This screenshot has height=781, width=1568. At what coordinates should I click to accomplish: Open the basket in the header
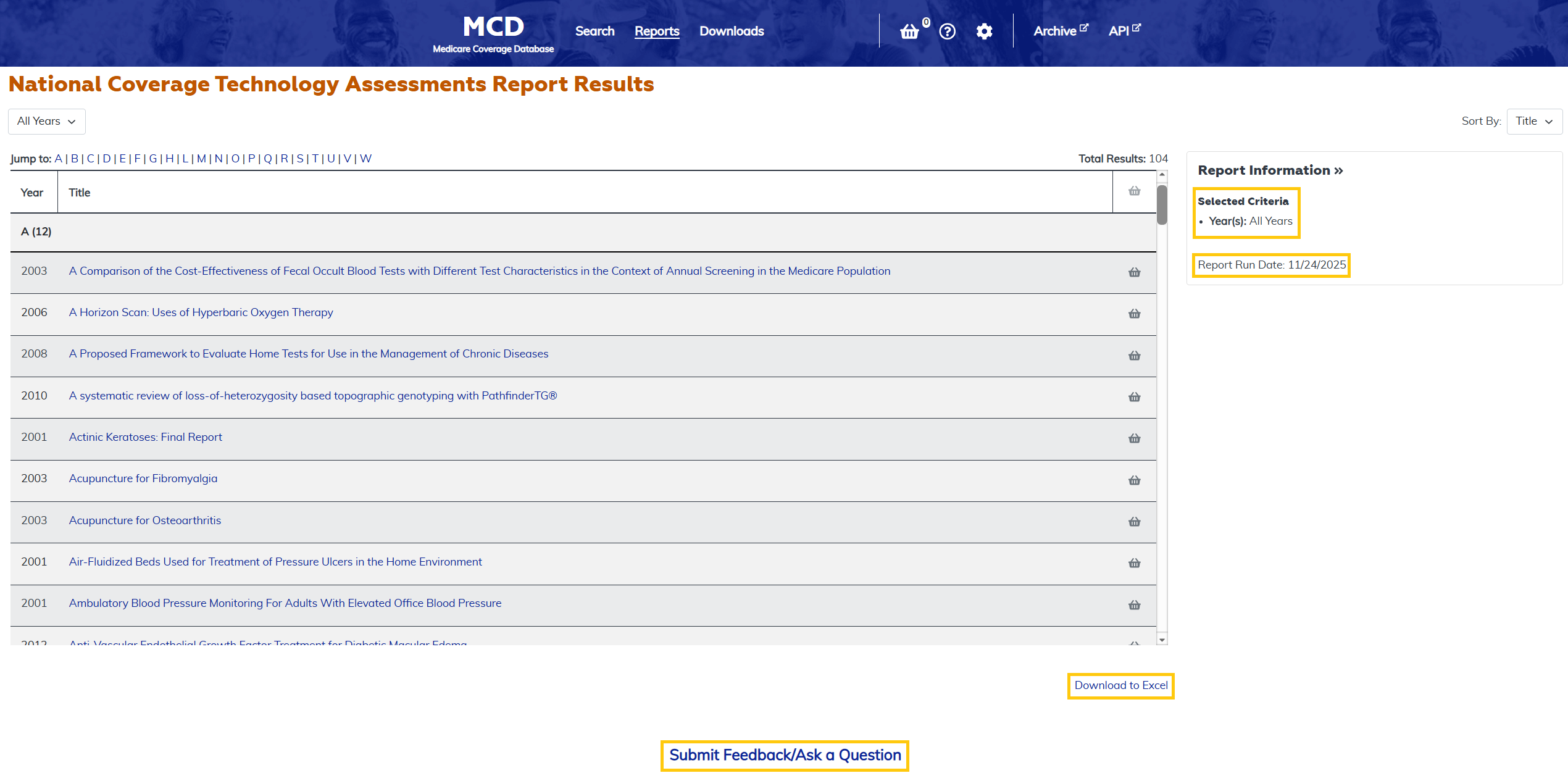click(909, 31)
